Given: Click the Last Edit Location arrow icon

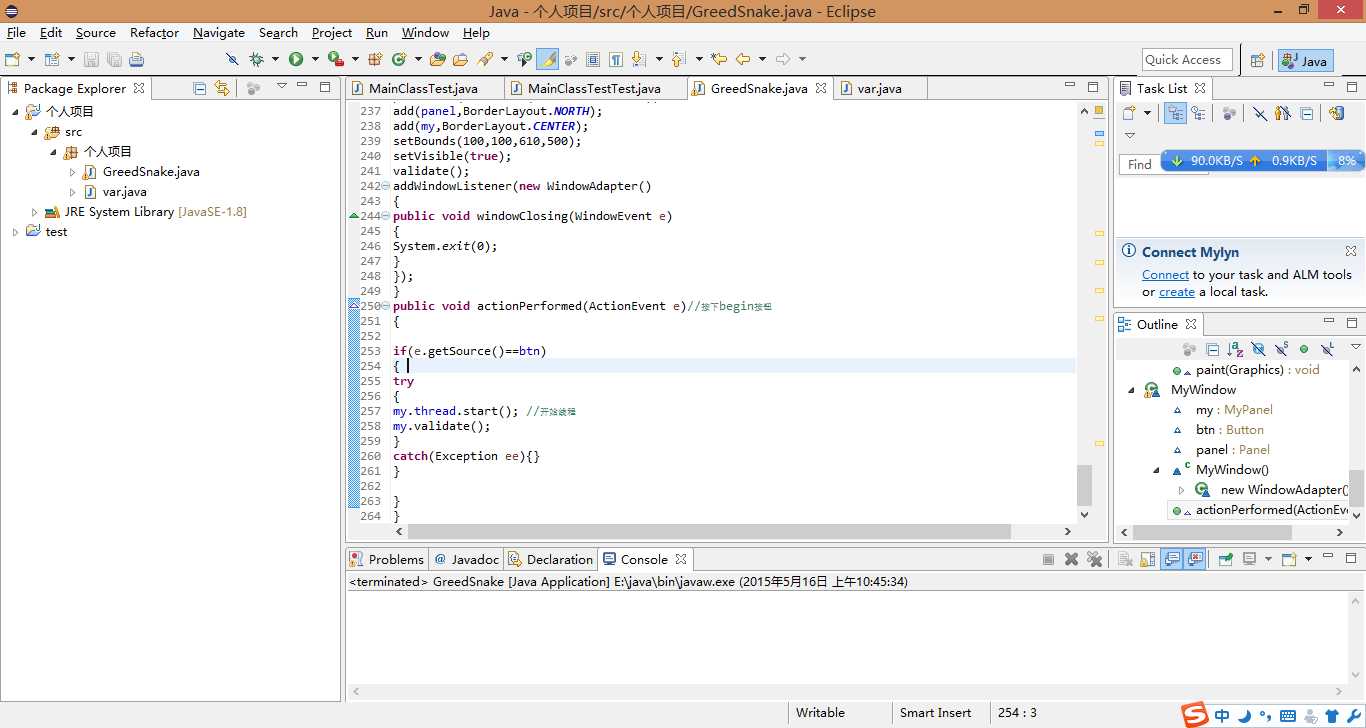Looking at the screenshot, I should pyautogui.click(x=717, y=59).
